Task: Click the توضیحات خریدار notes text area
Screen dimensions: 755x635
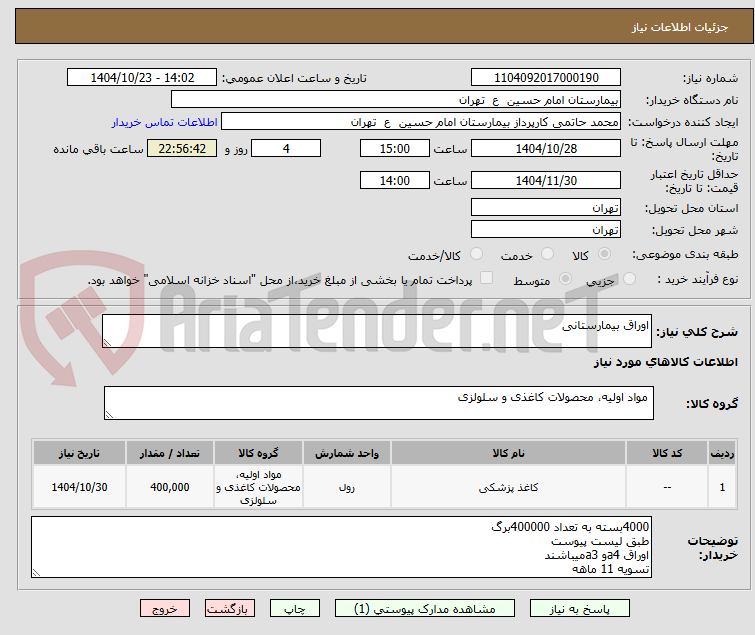Action: point(341,547)
